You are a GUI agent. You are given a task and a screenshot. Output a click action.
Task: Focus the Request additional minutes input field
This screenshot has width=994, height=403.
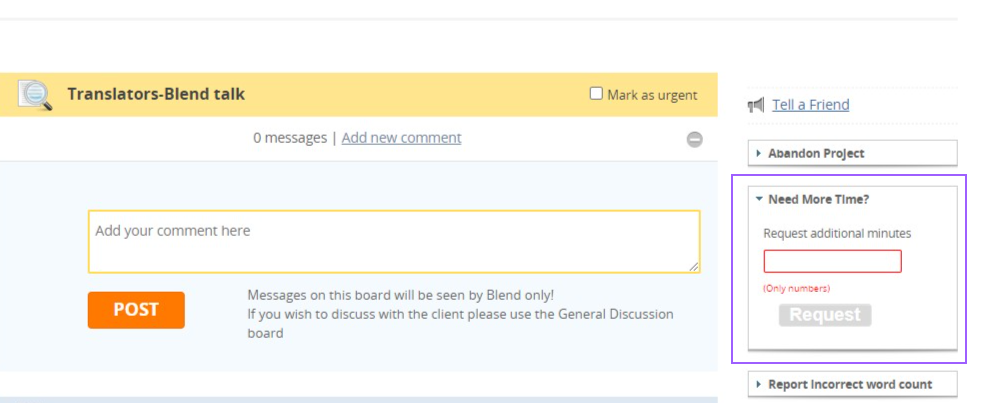click(x=832, y=262)
